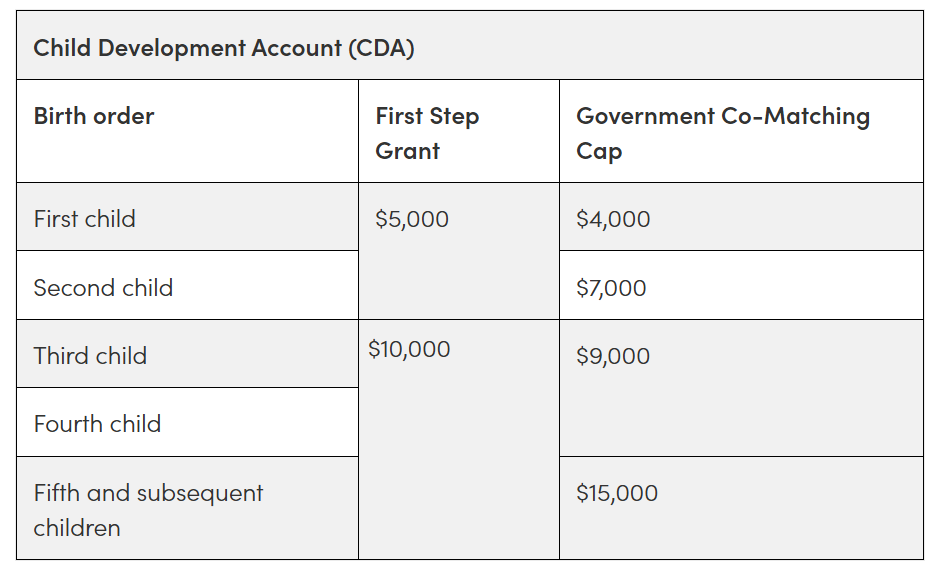Click the $5,000 First Step Grant value
This screenshot has height=577, width=945.
(412, 219)
